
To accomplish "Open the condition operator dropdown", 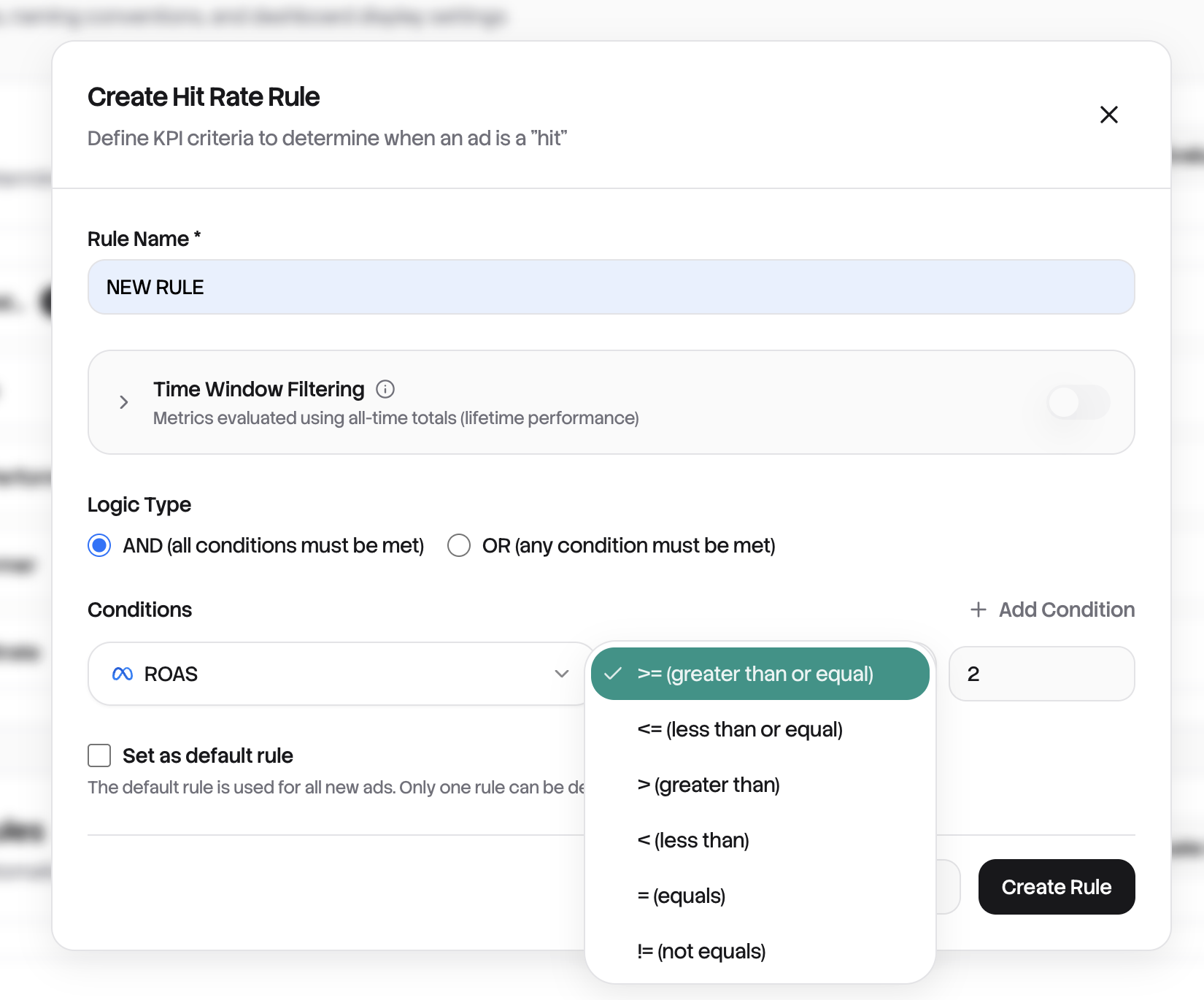I will [x=759, y=674].
